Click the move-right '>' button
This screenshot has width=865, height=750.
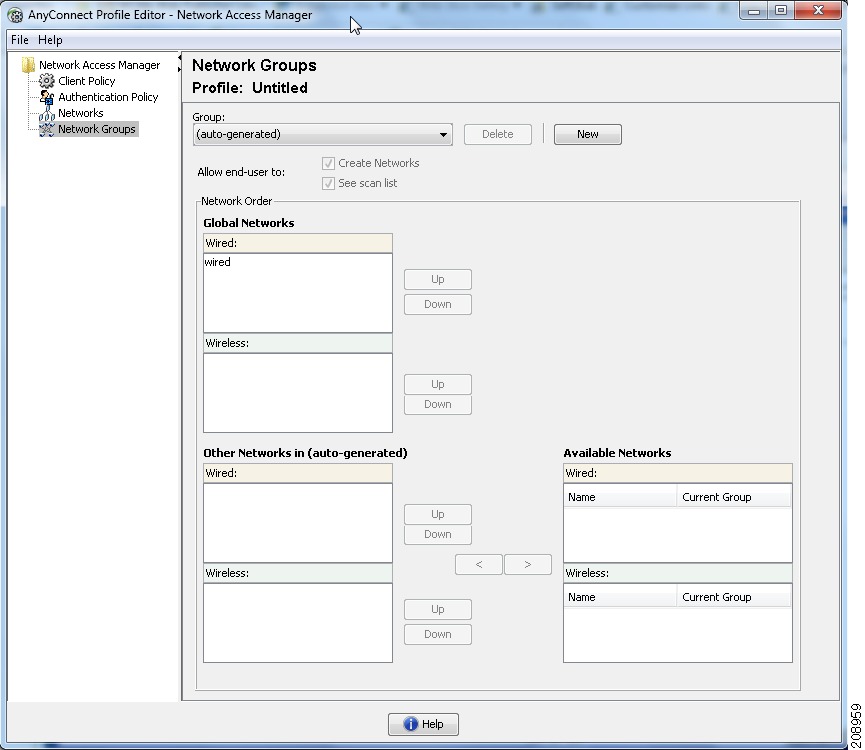[528, 565]
